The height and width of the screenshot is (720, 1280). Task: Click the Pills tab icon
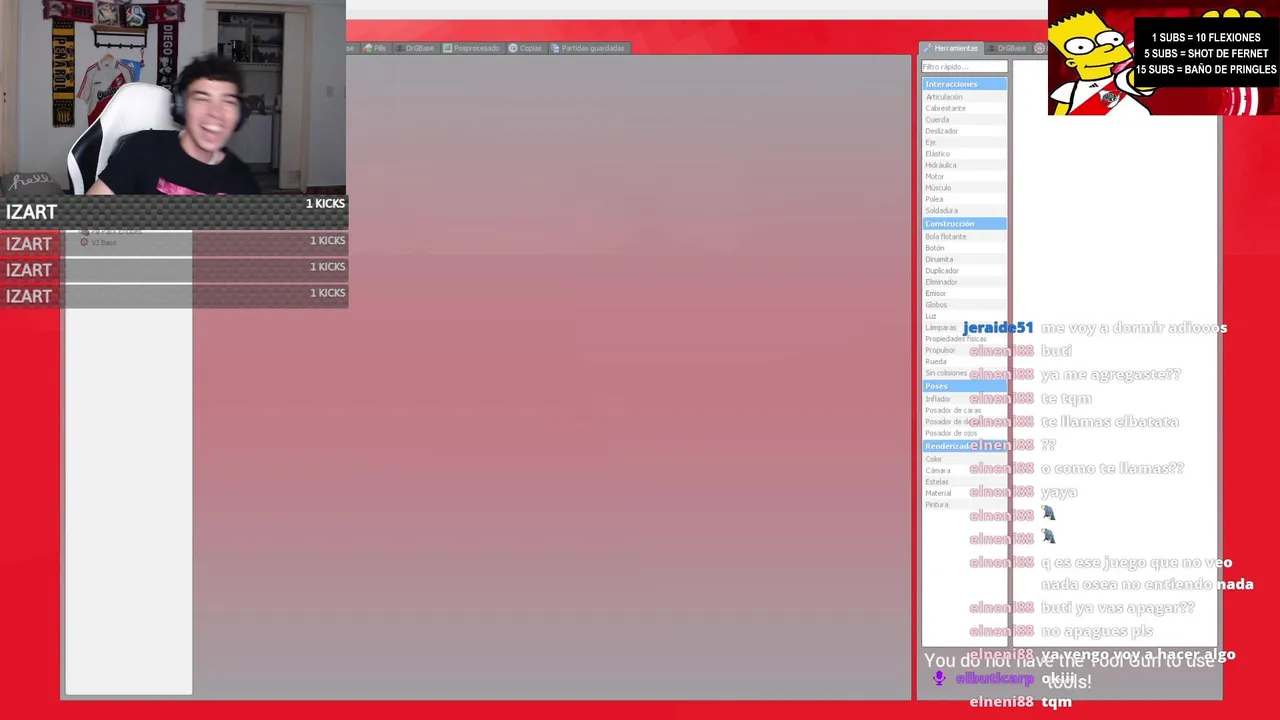(368, 48)
